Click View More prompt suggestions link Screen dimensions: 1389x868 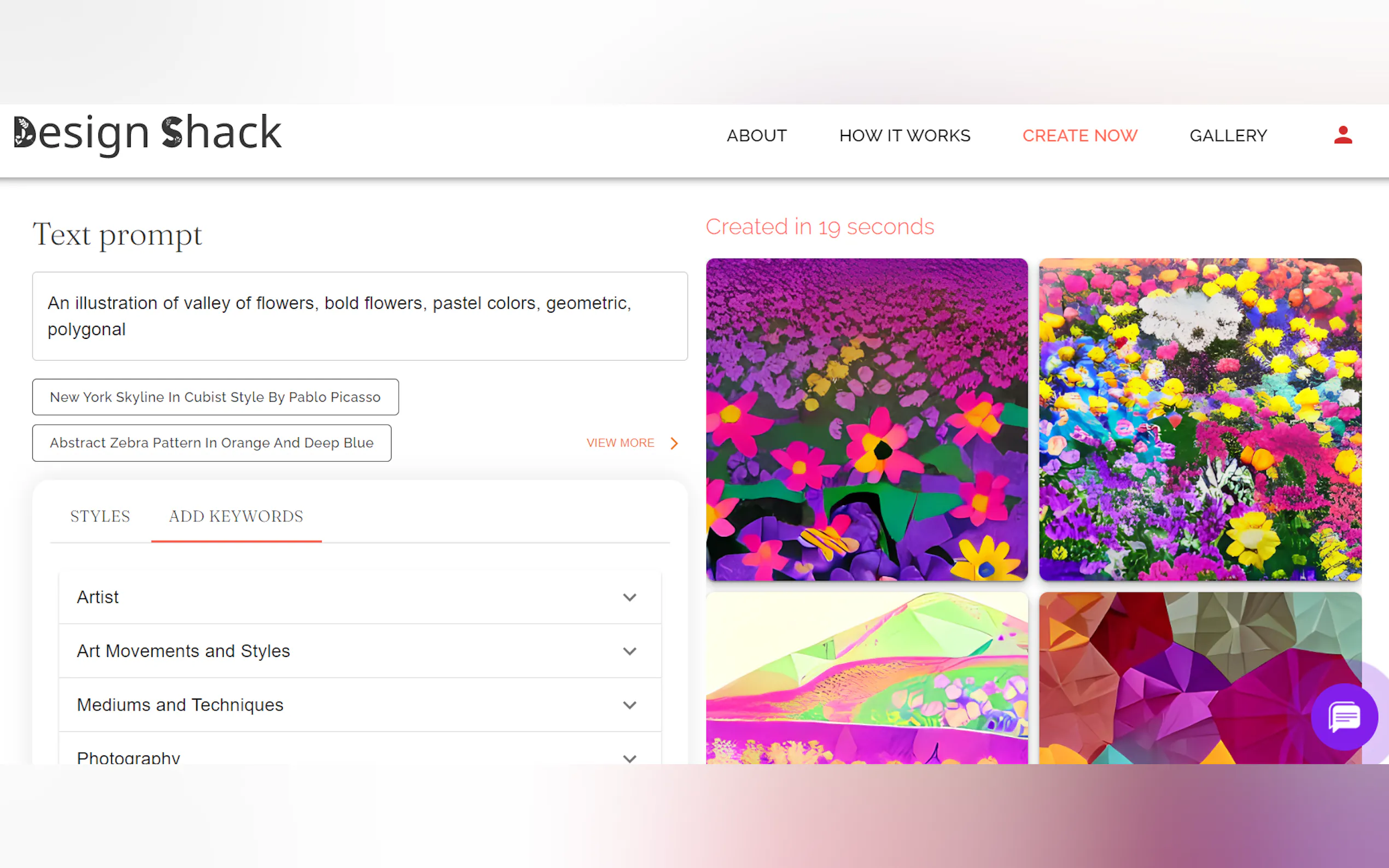[620, 443]
